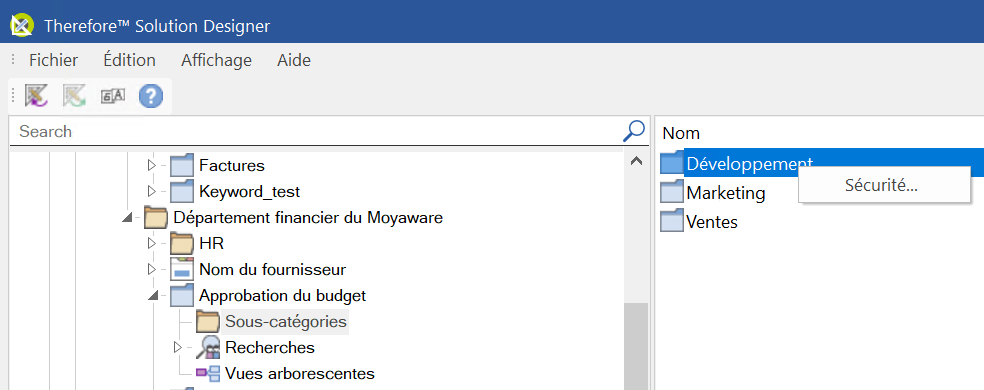Click the Nom column header

click(x=681, y=133)
